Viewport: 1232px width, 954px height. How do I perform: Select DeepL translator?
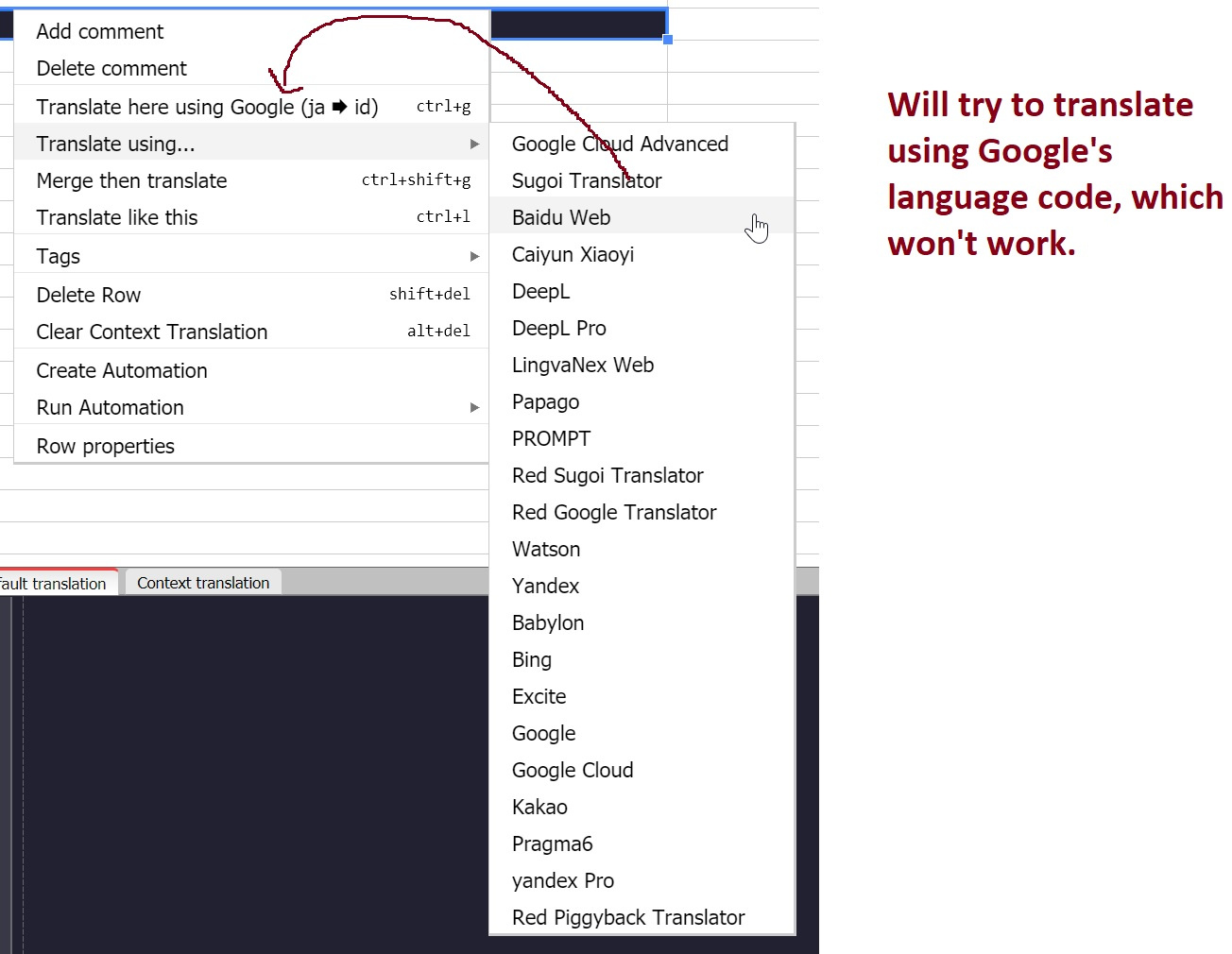point(642,291)
